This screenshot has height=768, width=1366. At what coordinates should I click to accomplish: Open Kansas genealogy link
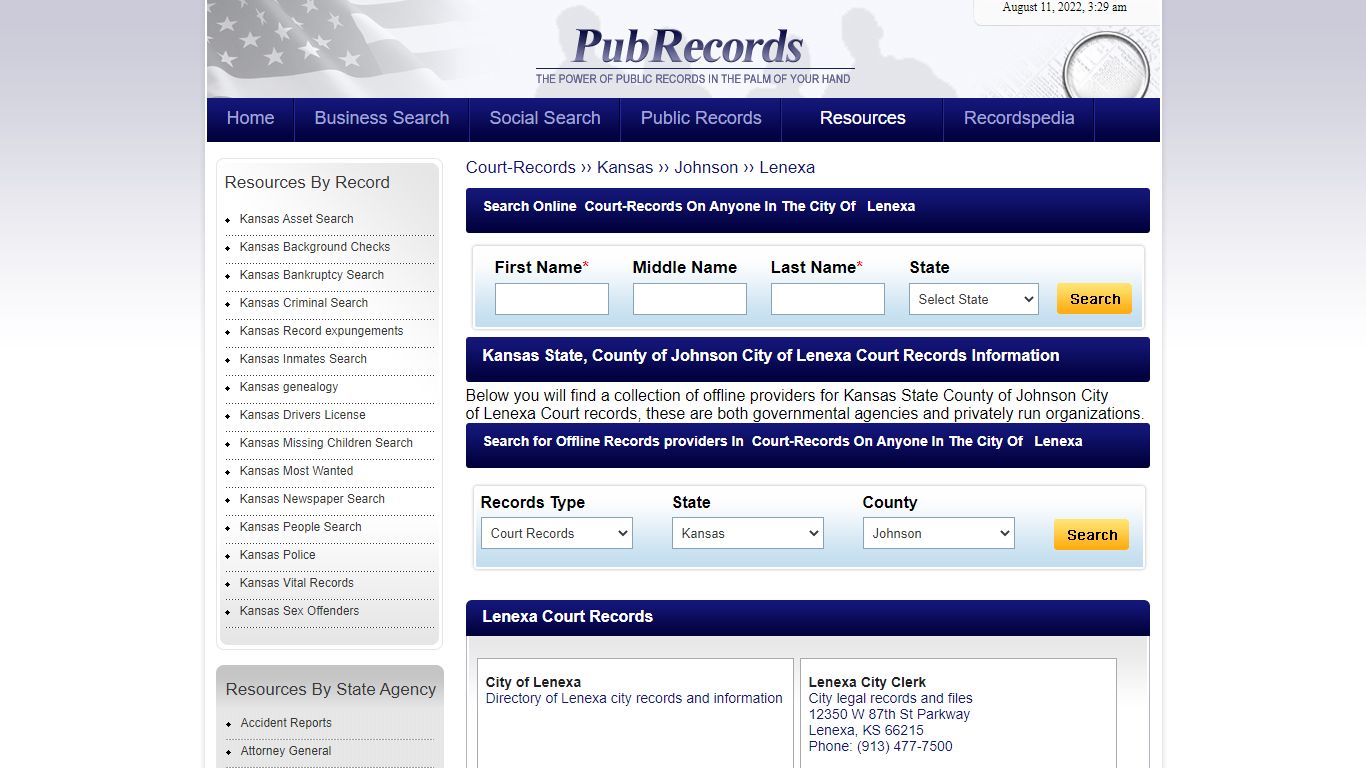289,387
